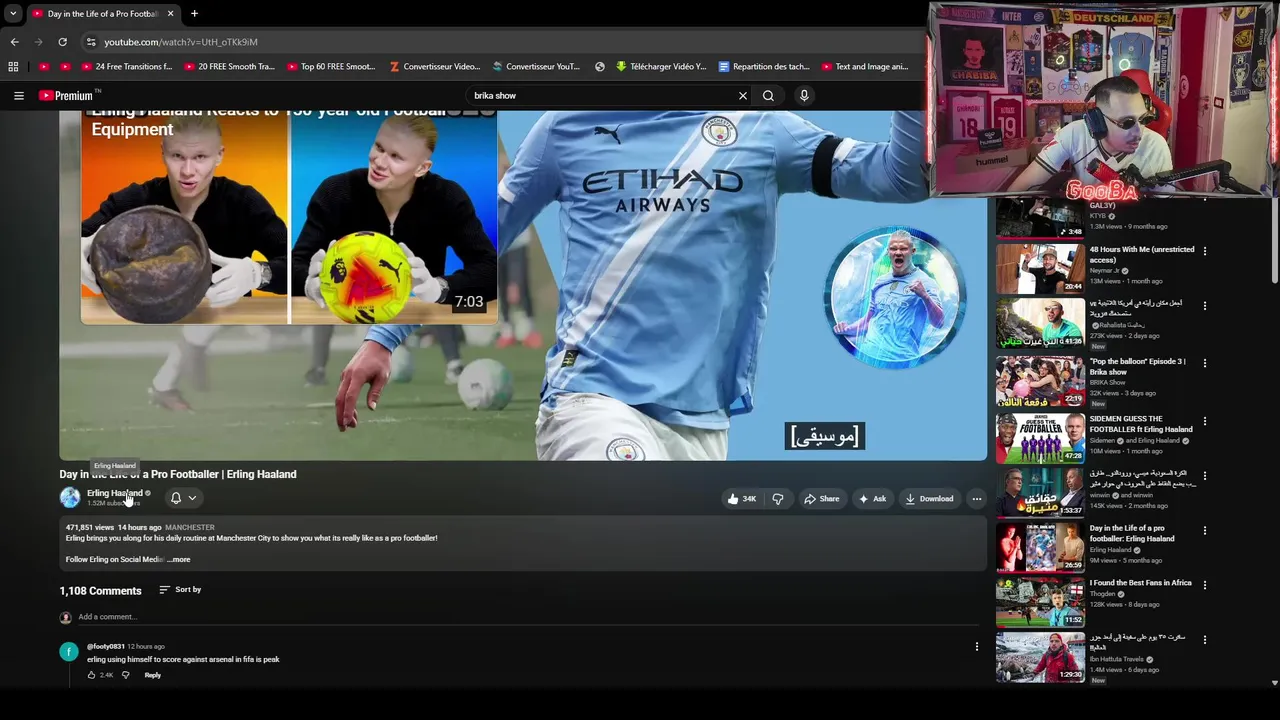Click the scrollbar down arrow
Screen dimensions: 1280x720
click(1274, 683)
